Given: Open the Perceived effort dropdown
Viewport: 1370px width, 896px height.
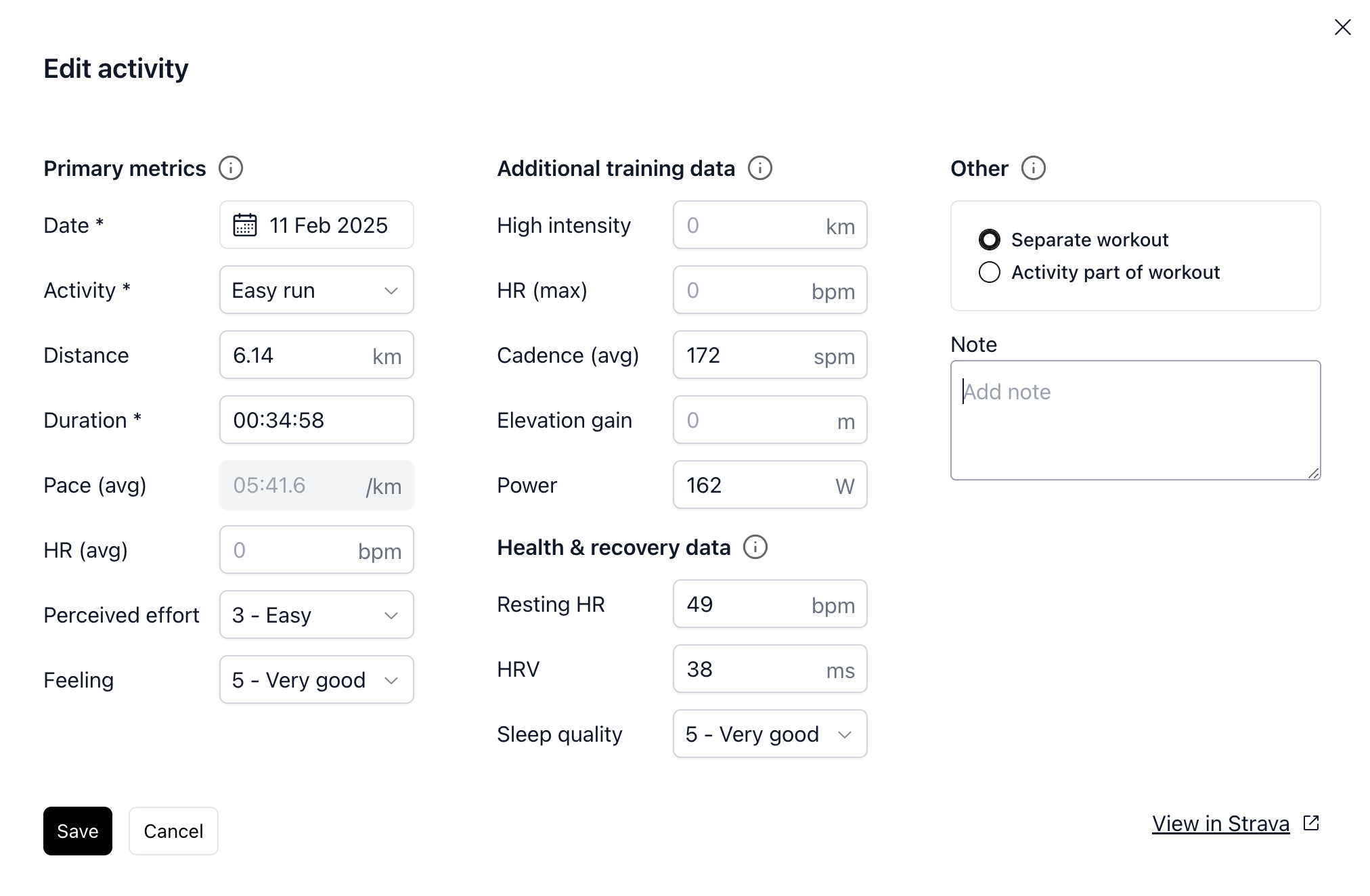Looking at the screenshot, I should tap(317, 614).
